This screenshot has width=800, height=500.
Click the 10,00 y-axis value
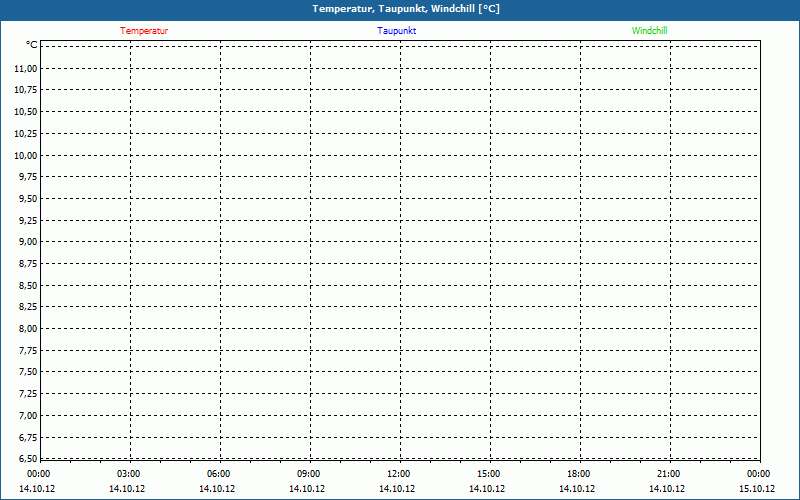(26, 156)
